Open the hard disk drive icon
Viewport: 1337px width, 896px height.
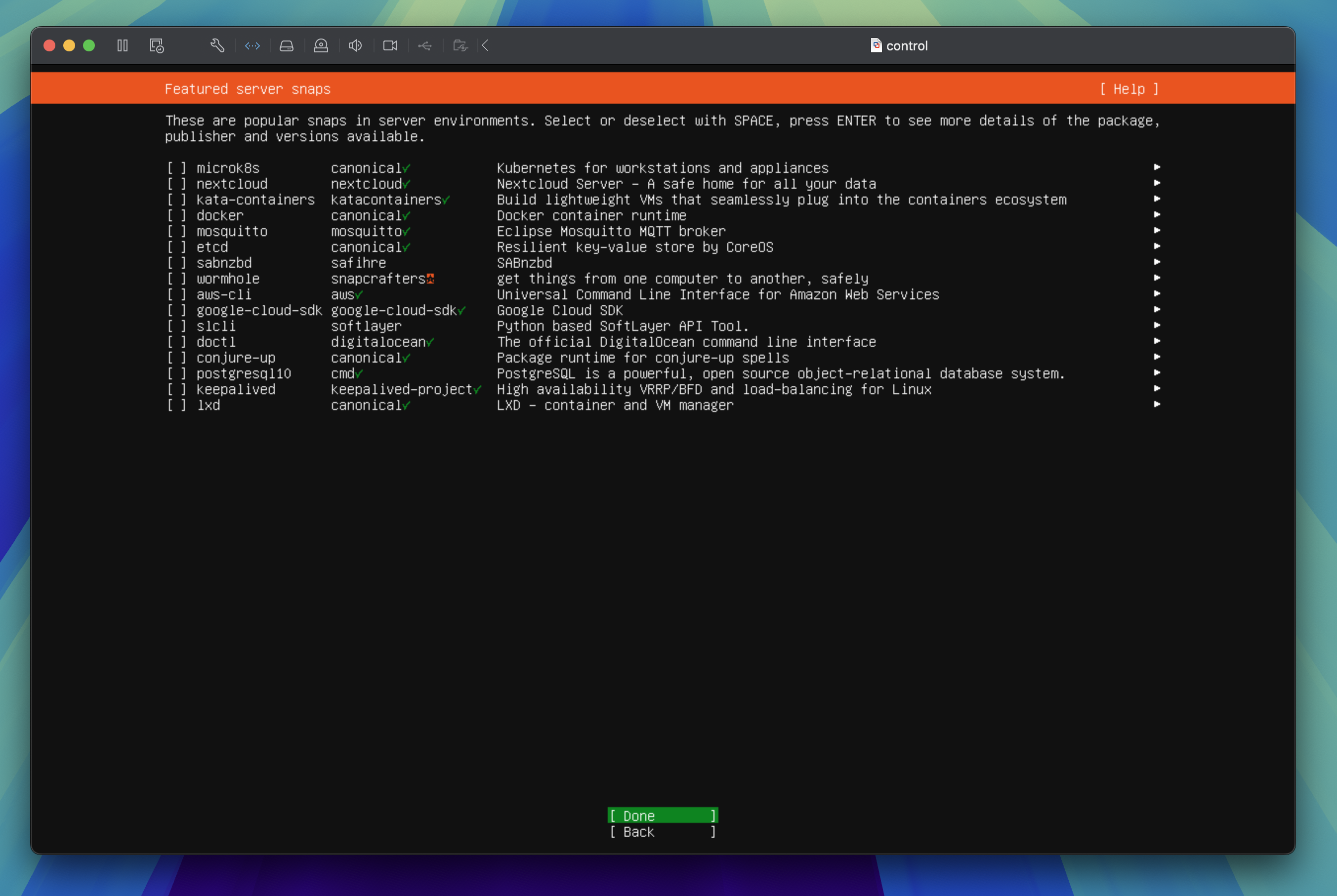coord(287,46)
